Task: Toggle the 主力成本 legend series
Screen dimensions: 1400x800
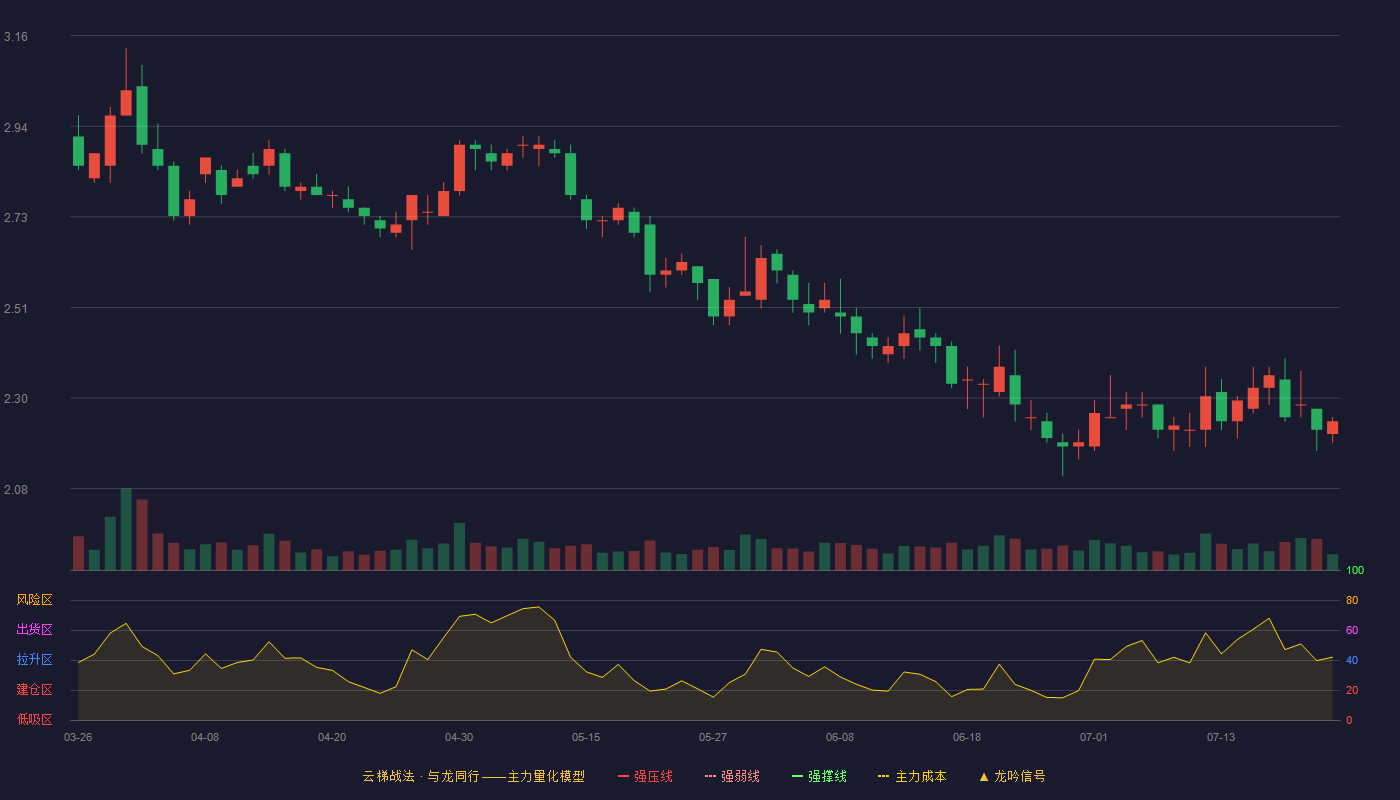Action: point(912,776)
